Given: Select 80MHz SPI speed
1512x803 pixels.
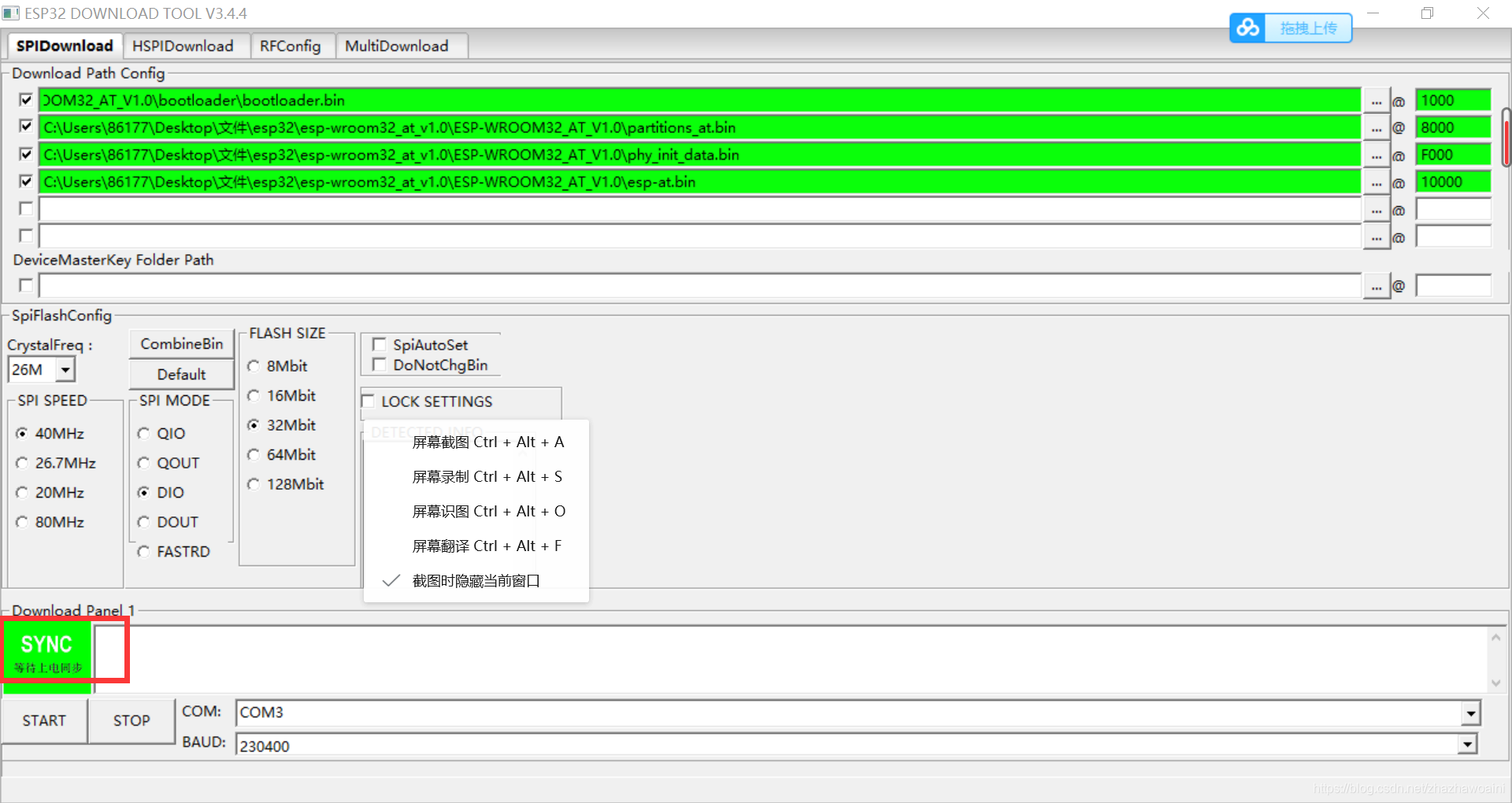Looking at the screenshot, I should pyautogui.click(x=22, y=522).
